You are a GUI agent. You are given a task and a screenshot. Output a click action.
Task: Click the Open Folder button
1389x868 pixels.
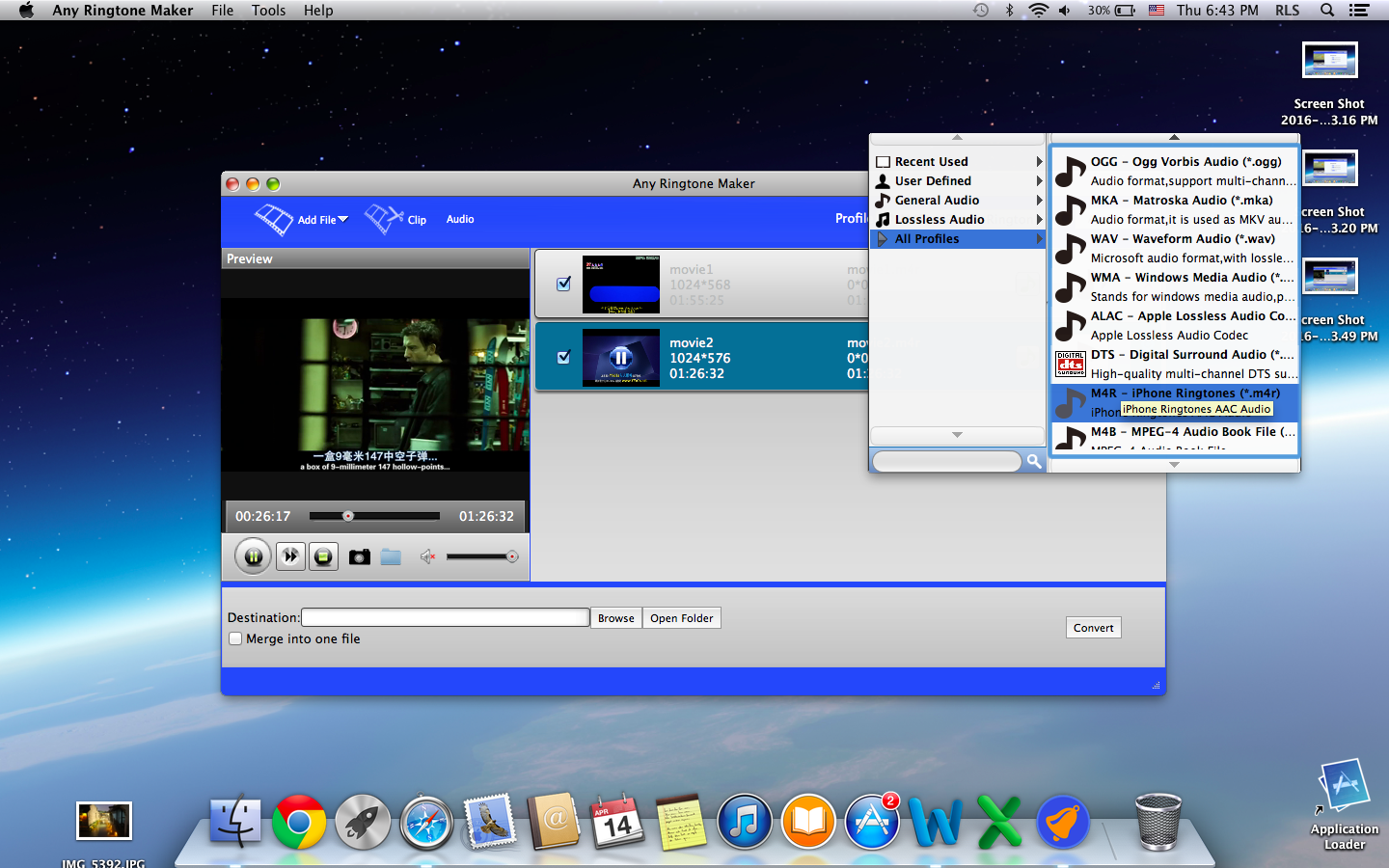[x=682, y=618]
